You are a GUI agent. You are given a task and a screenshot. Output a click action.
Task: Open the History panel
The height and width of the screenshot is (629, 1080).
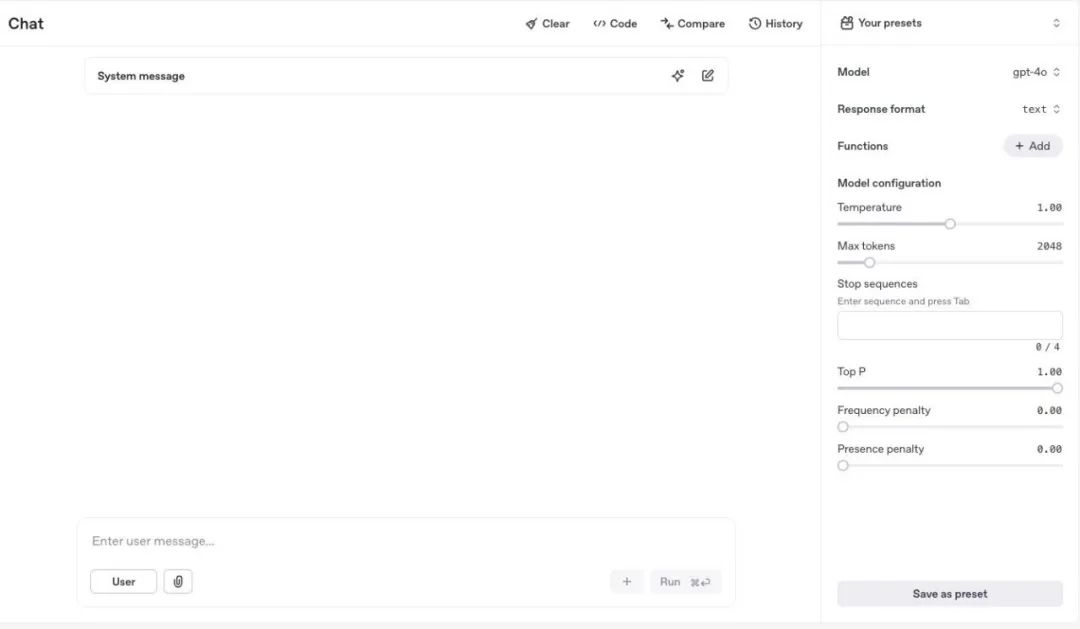pyautogui.click(x=776, y=23)
